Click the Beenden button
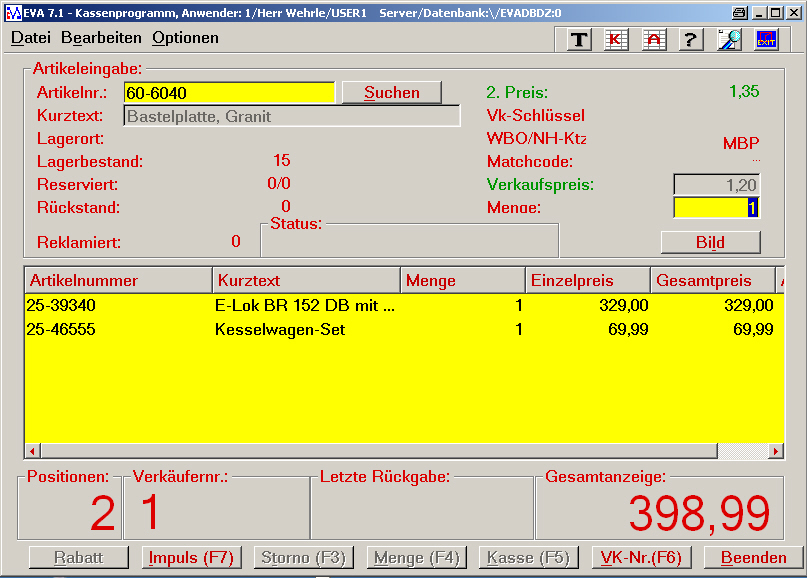Viewport: 807px width, 578px height. coord(753,557)
